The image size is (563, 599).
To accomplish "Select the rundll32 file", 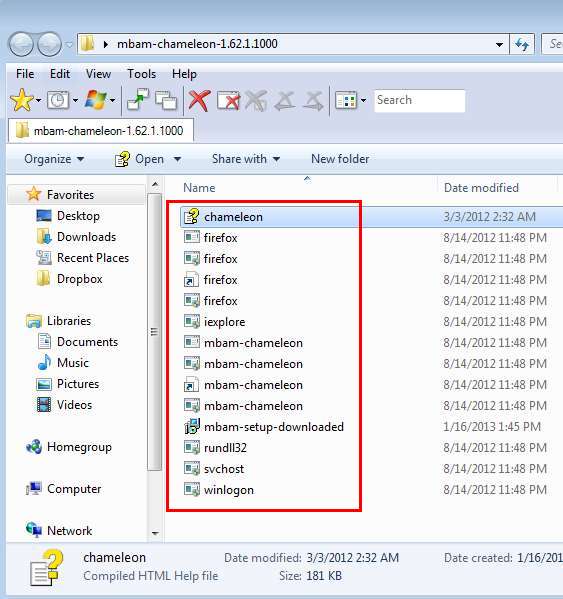I will 225,448.
